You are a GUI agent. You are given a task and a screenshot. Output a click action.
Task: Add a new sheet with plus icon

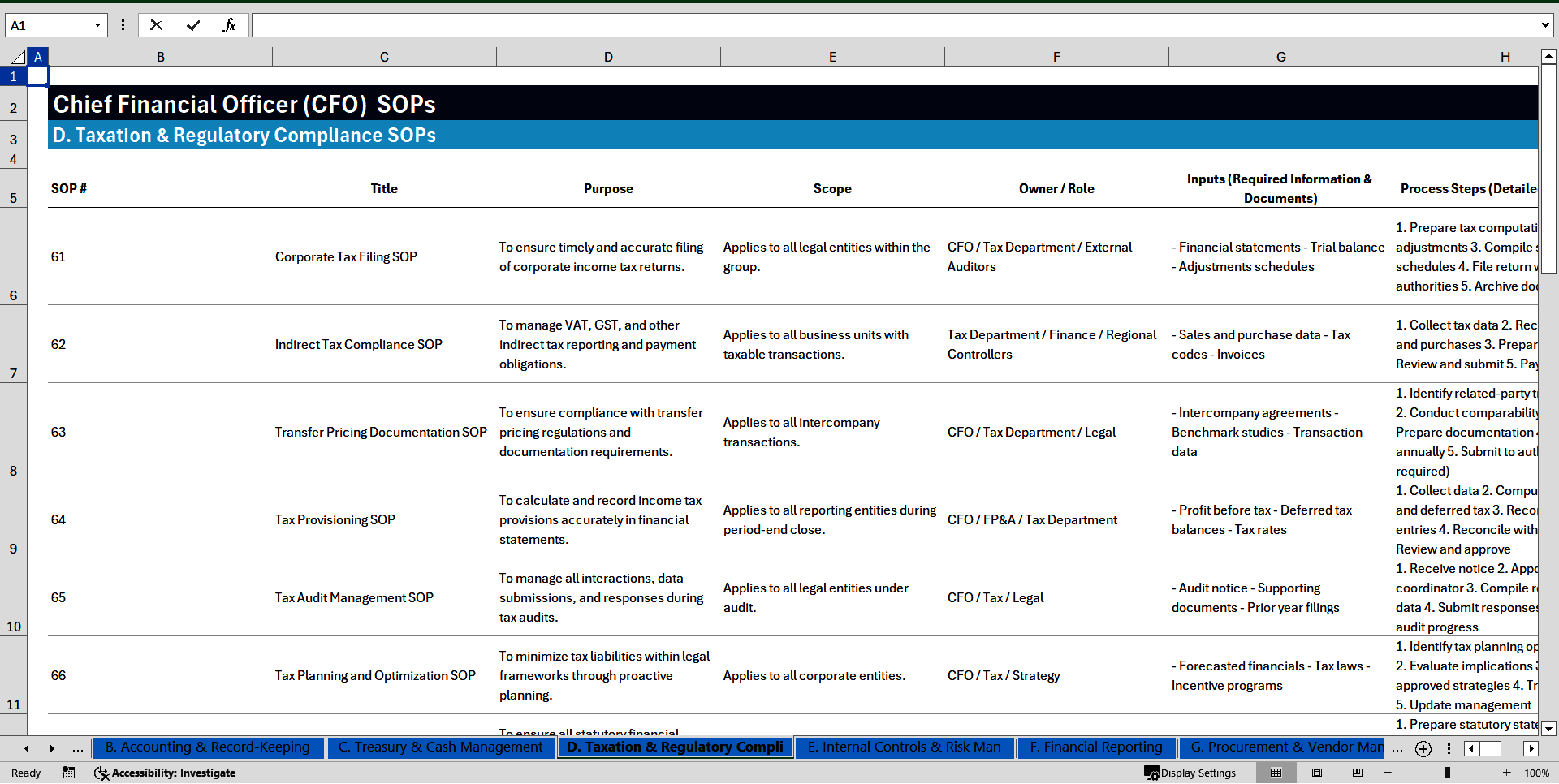point(1423,749)
